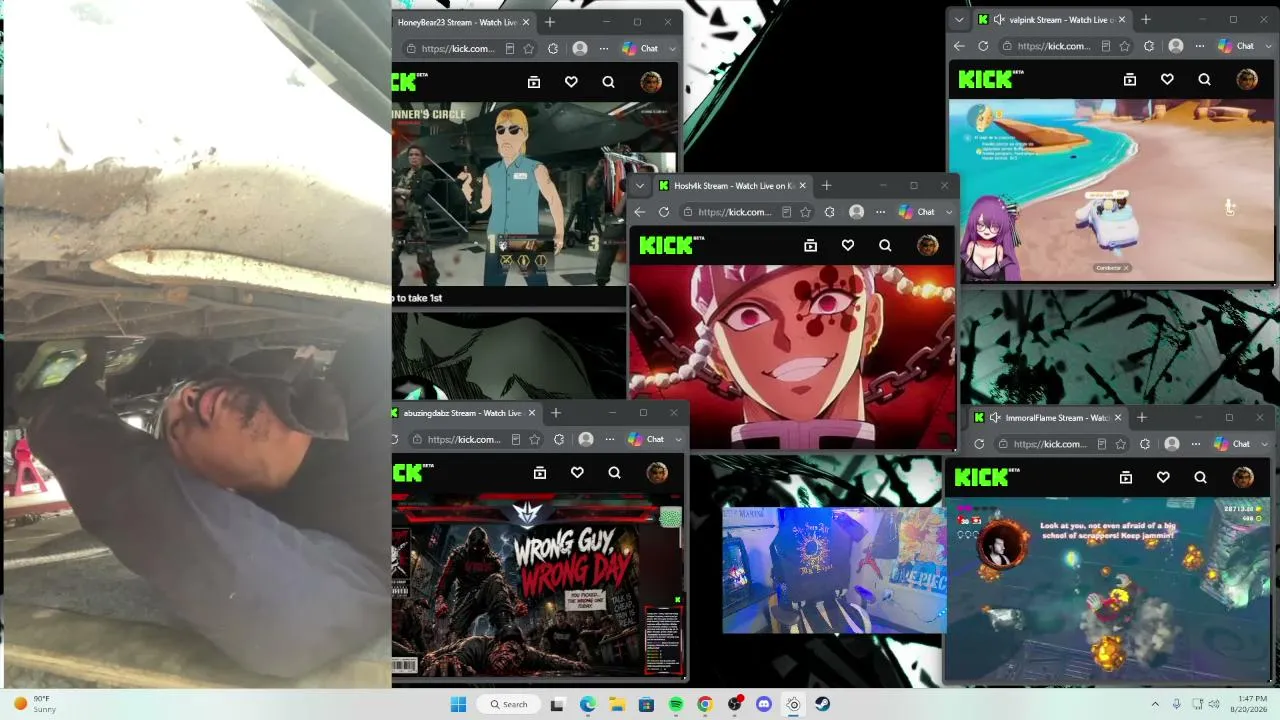Open the following heart in Hosh4k window
Image resolution: width=1280 pixels, height=720 pixels.
[848, 245]
